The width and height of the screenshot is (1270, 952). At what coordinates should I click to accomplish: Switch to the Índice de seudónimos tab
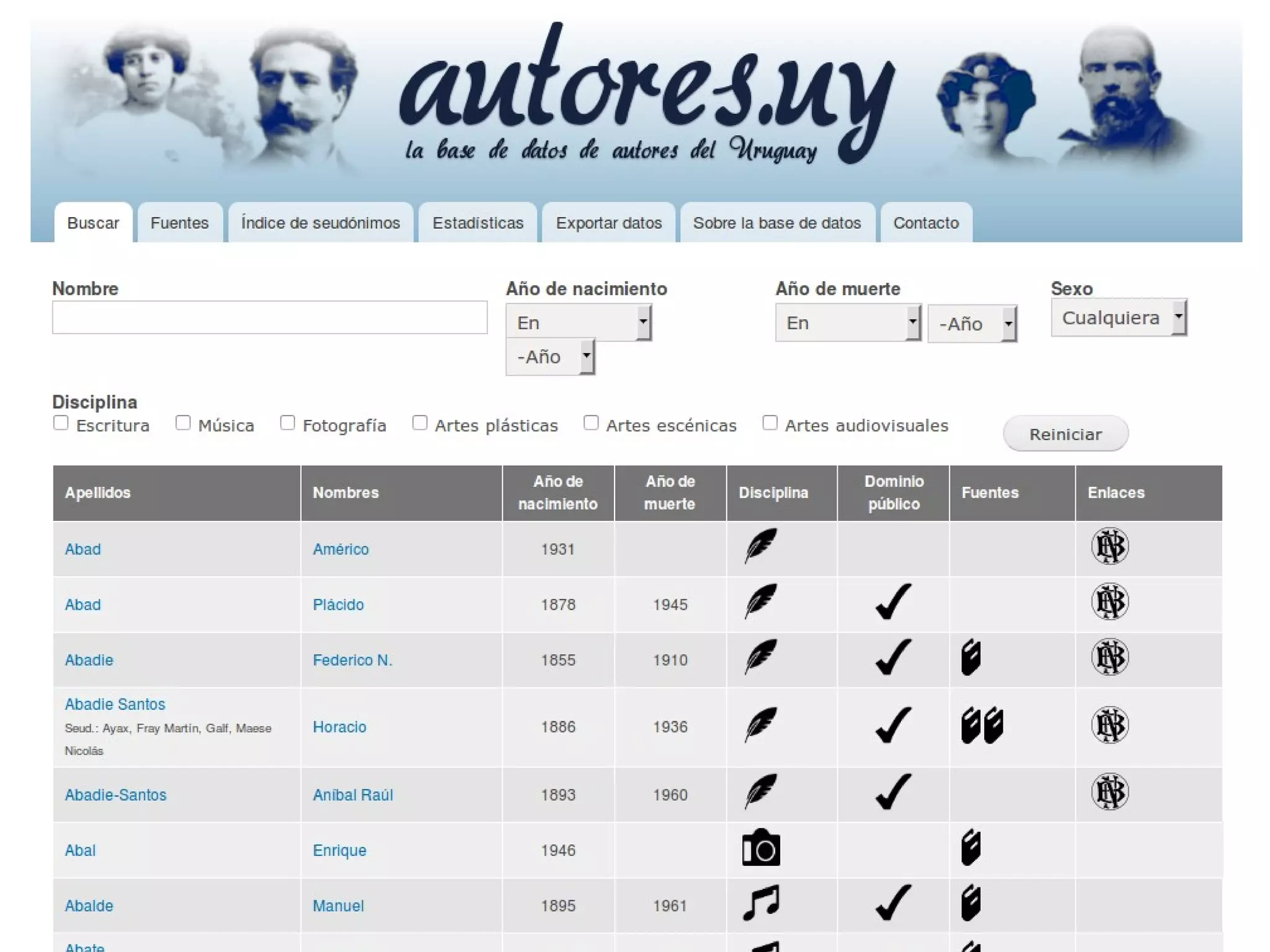pos(320,223)
